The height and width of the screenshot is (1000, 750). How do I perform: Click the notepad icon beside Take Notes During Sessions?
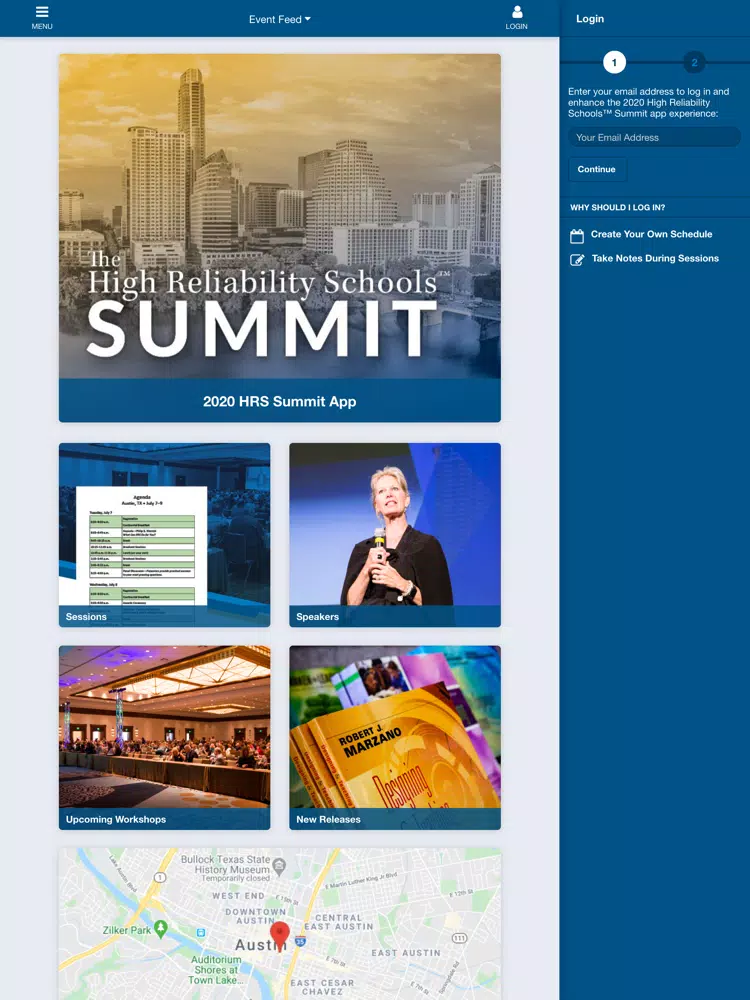point(577,260)
